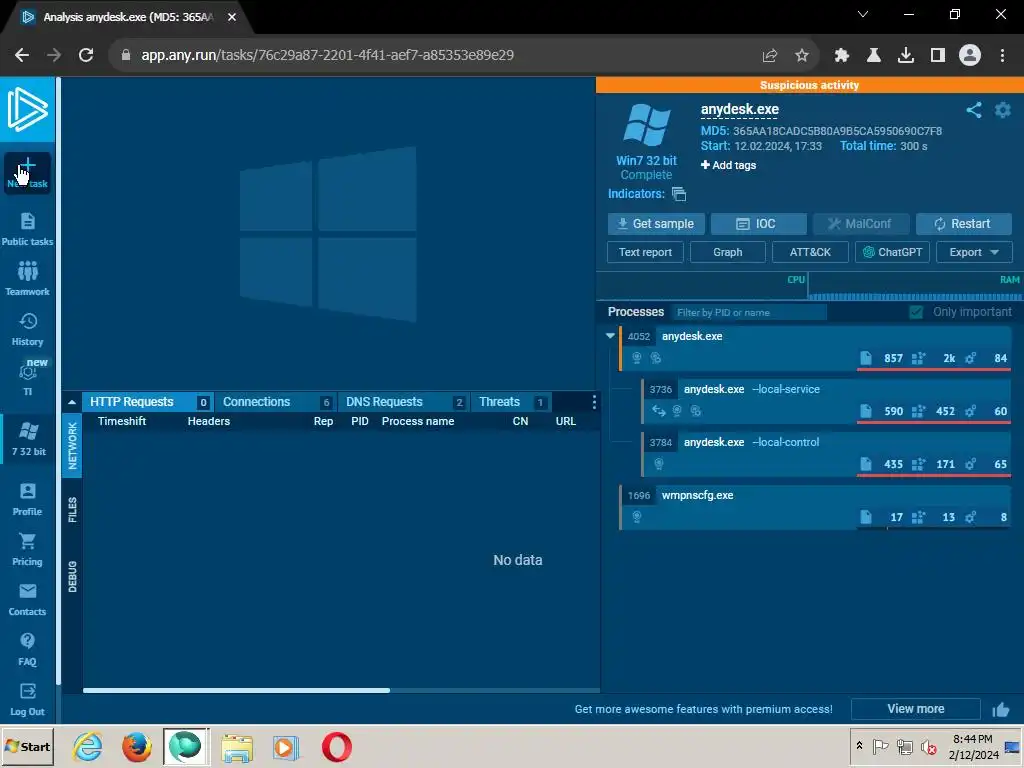This screenshot has height=768, width=1024.
Task: Collapse anydesk.exe 4052 process tree
Action: click(611, 336)
